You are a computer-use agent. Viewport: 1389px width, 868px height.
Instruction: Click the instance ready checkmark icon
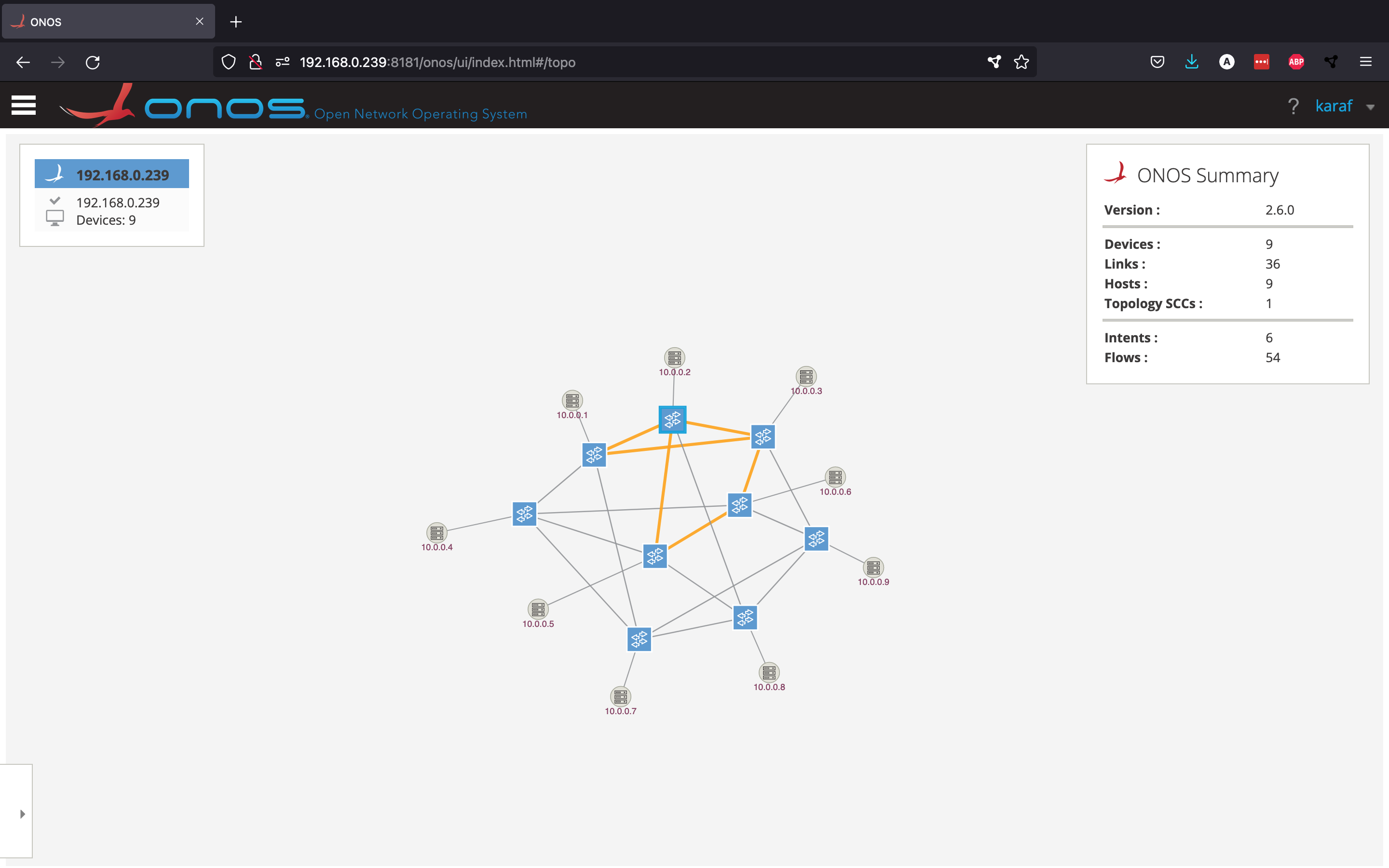(55, 200)
